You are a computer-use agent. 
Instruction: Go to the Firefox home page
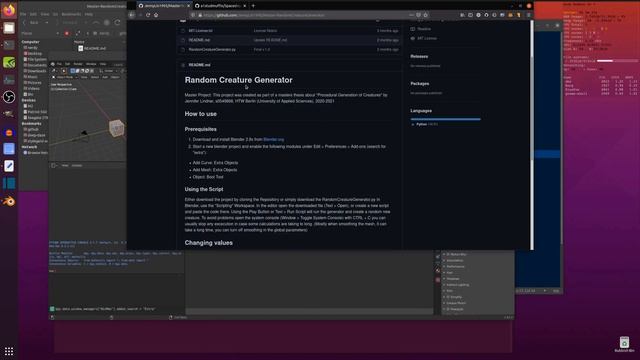point(156,15)
